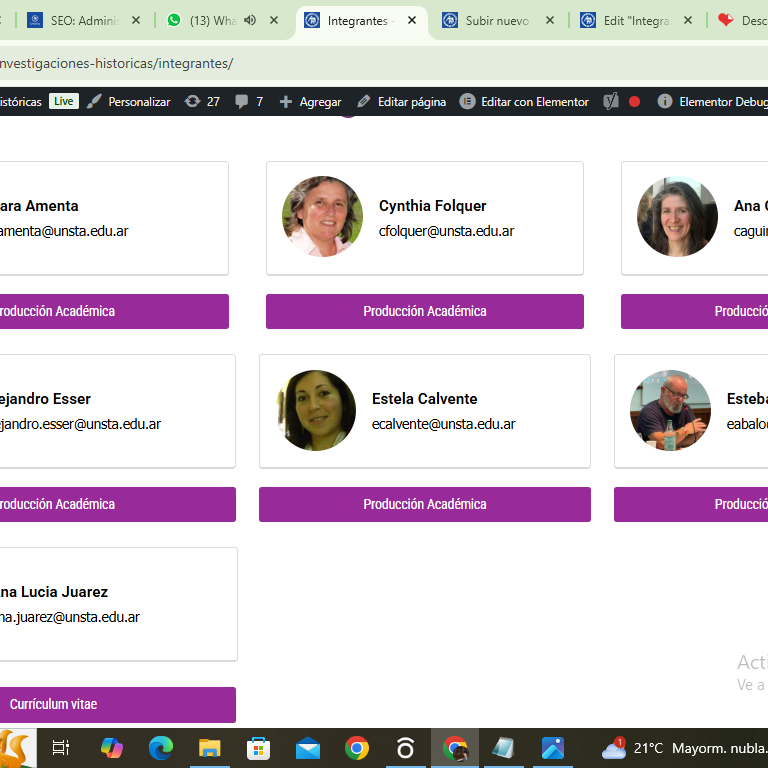Click Producción Académica under Cynthia Folquer

[424, 311]
